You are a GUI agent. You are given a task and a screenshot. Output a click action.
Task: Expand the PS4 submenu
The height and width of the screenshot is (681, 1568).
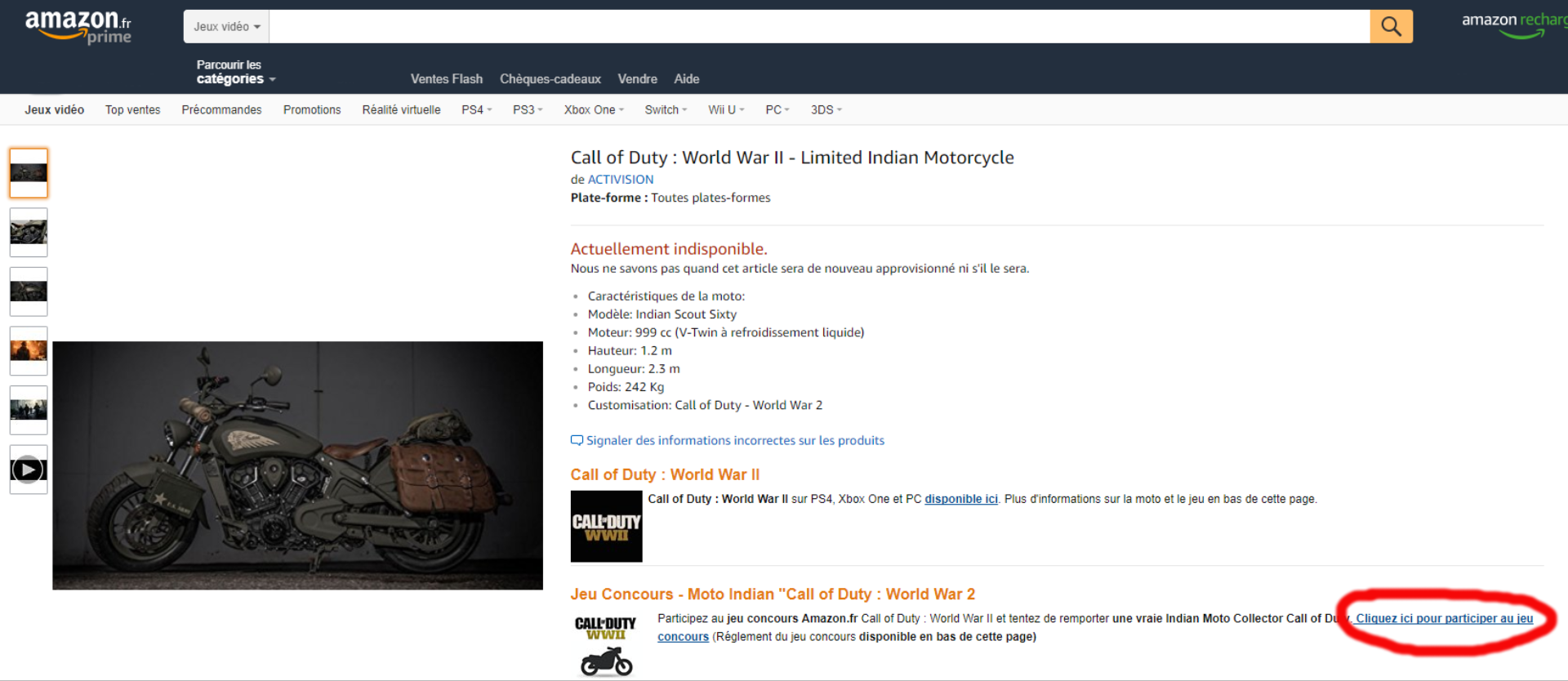tap(477, 109)
